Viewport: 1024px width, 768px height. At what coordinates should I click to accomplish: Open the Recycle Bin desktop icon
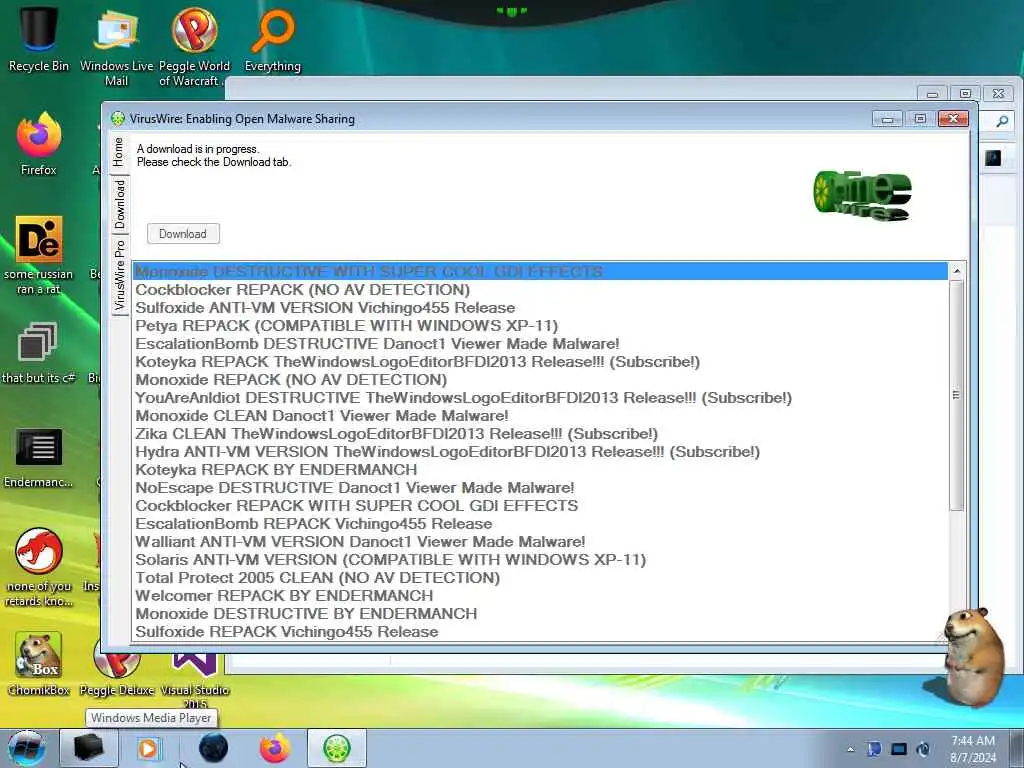[x=38, y=39]
